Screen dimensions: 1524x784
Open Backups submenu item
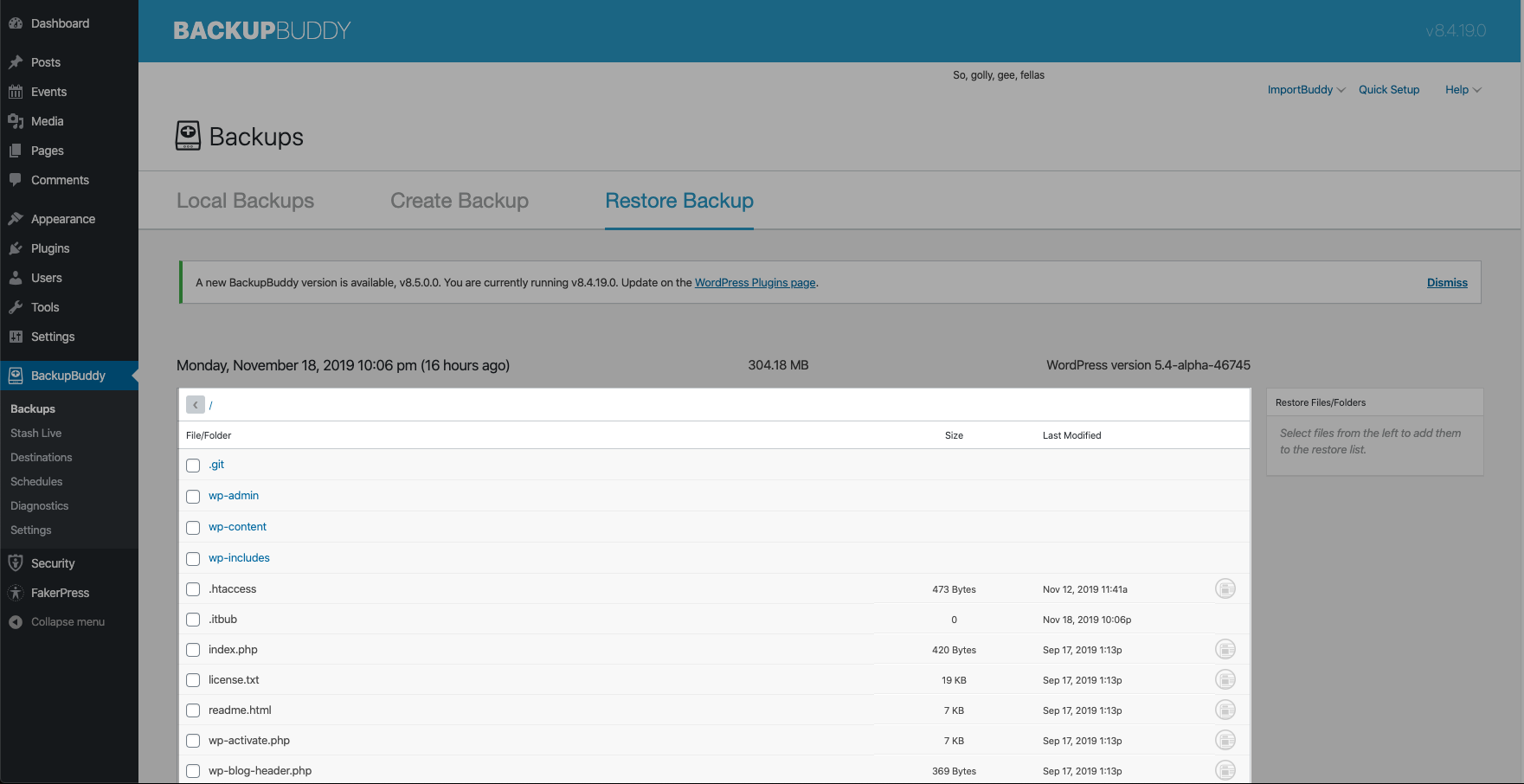(33, 408)
